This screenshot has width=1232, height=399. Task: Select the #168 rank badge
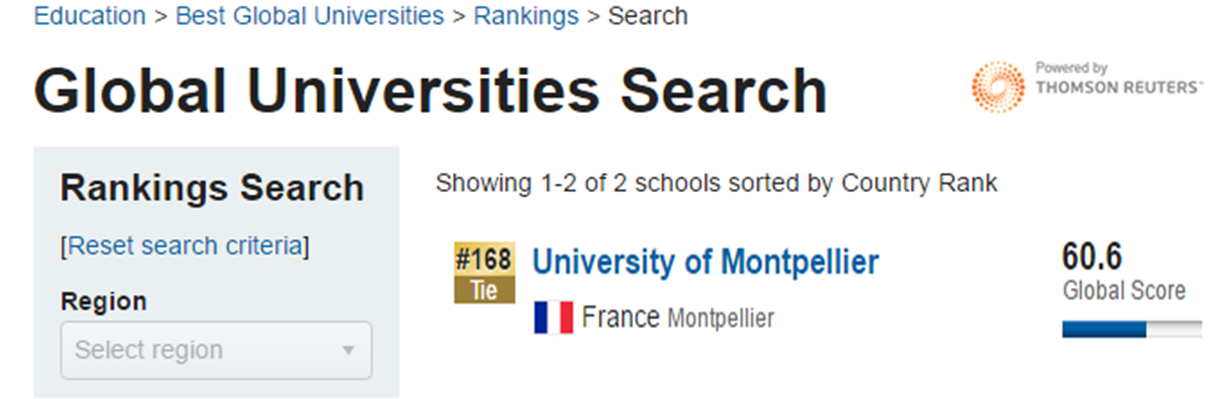(x=484, y=259)
